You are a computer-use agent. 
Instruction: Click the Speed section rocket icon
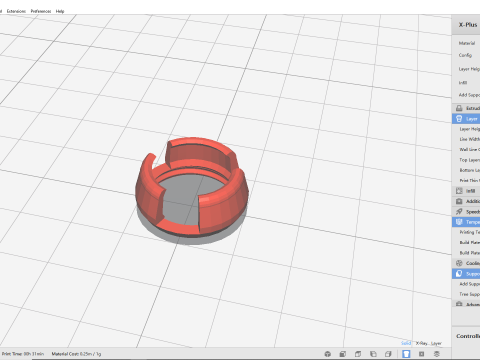(459, 212)
